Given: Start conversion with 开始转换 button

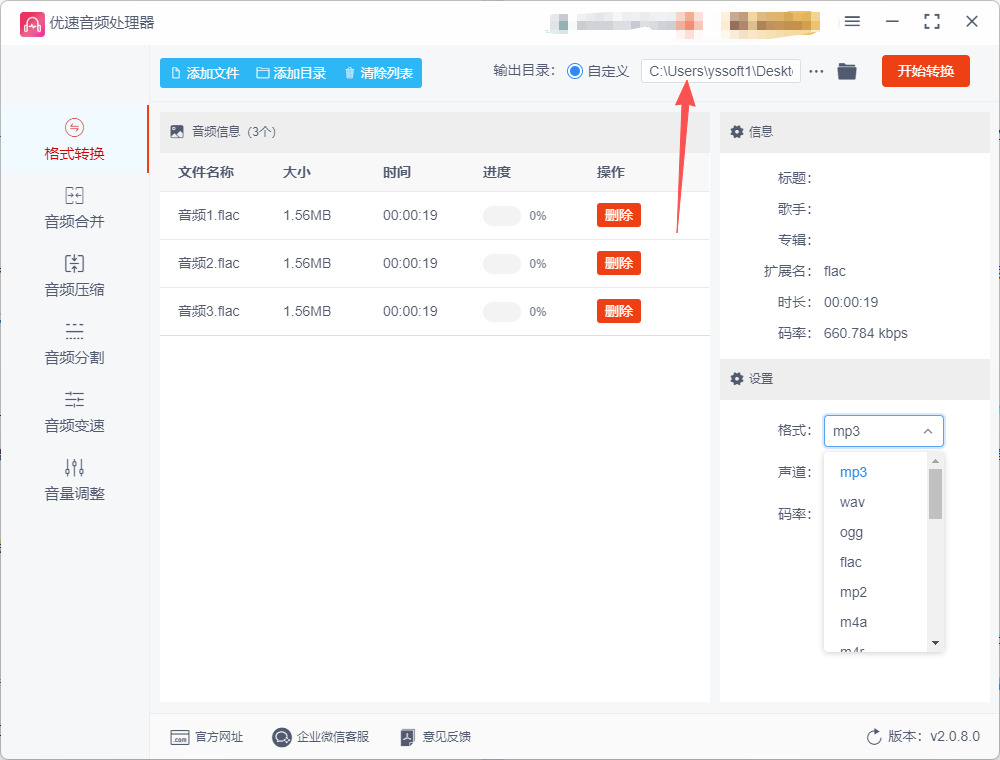Looking at the screenshot, I should click(x=925, y=71).
